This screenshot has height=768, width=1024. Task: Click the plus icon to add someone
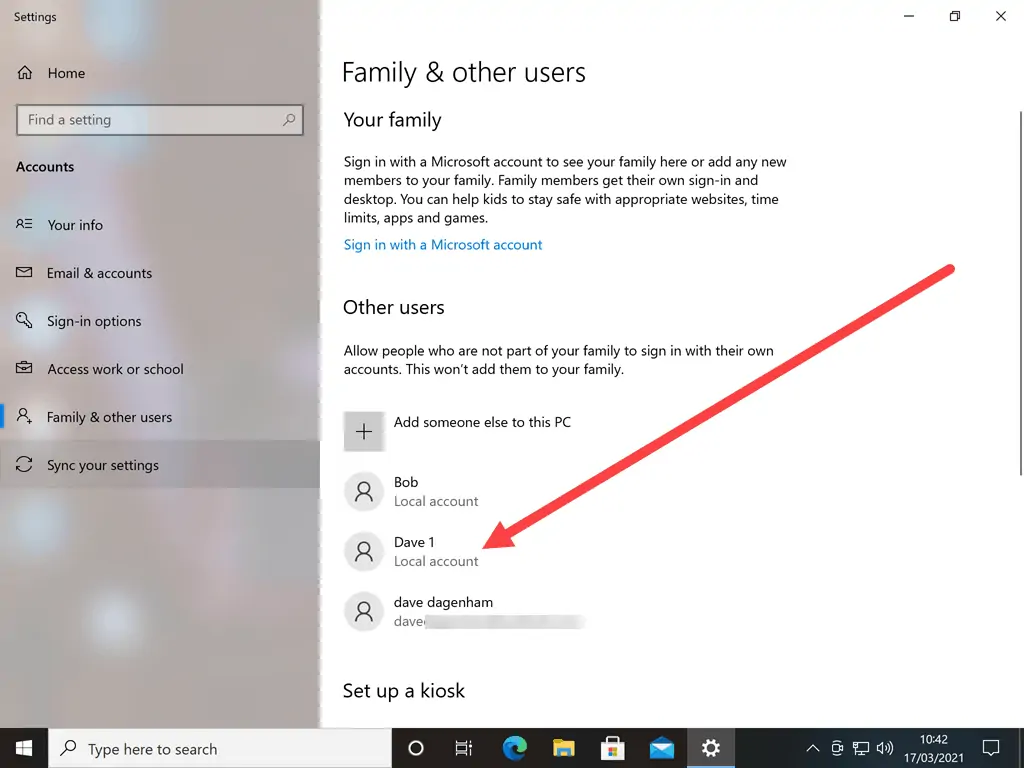click(364, 432)
